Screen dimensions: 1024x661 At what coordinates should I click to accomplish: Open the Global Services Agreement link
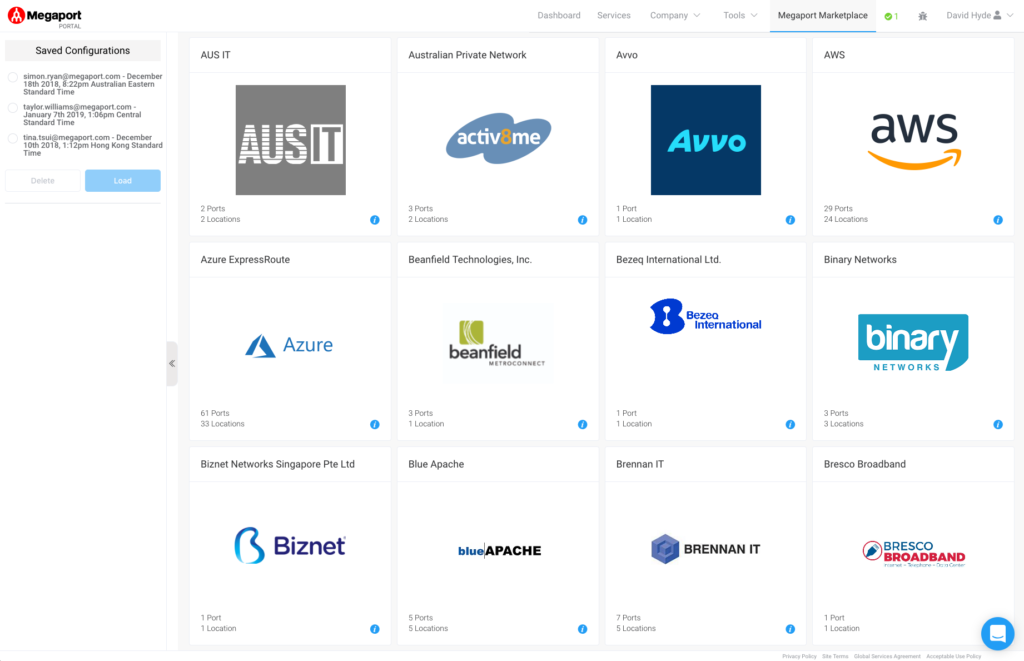(887, 656)
